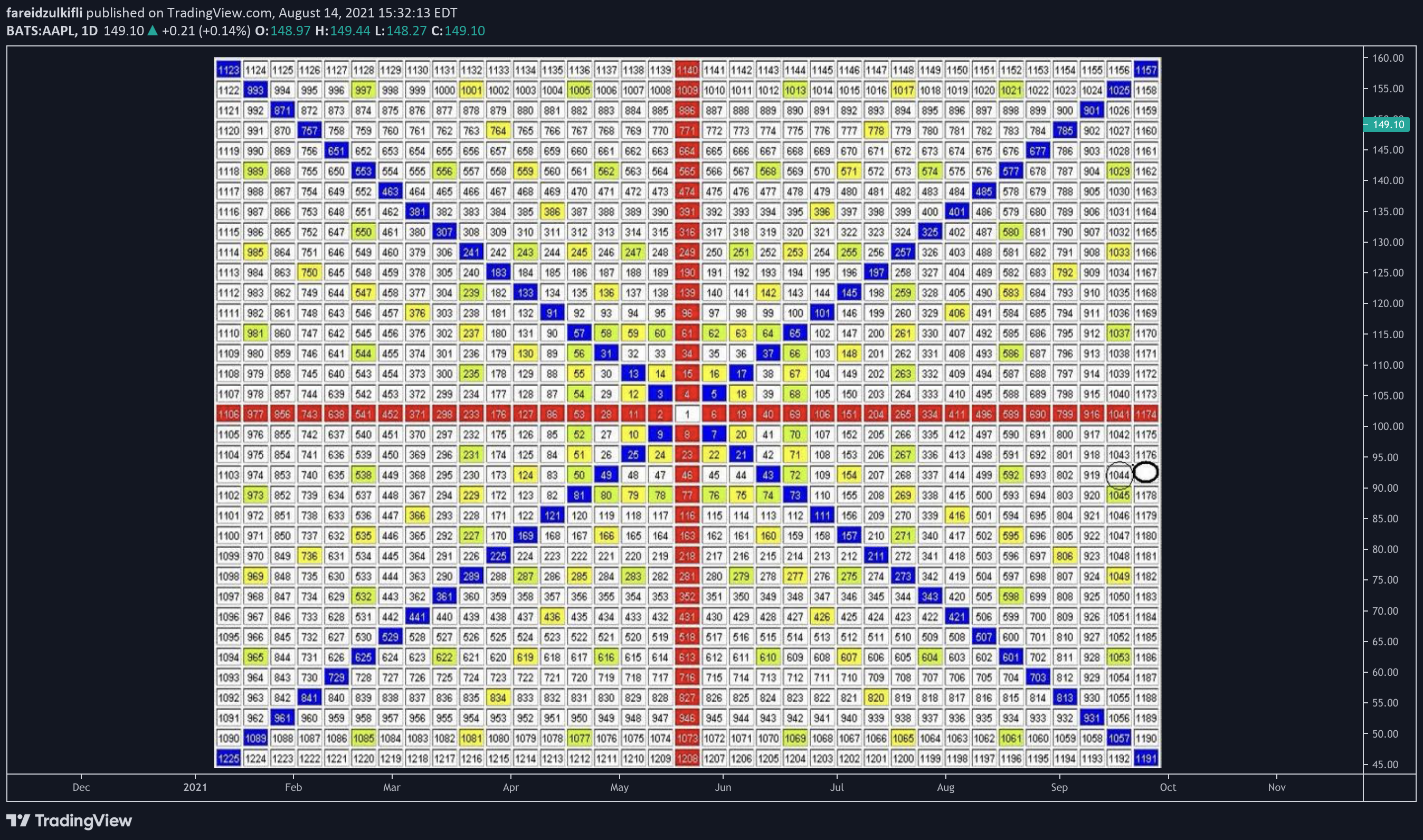1423x840 pixels.
Task: Click the blue corner cell 1123
Action: click(x=229, y=70)
